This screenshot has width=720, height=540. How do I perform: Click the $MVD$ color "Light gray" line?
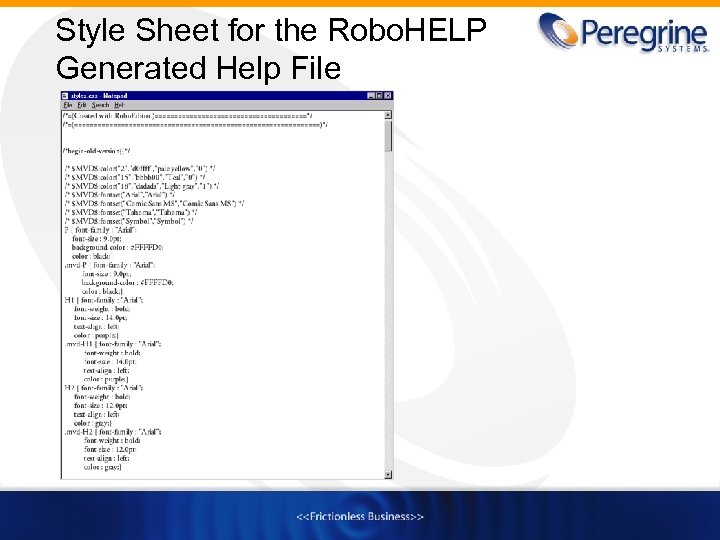[x=142, y=186]
